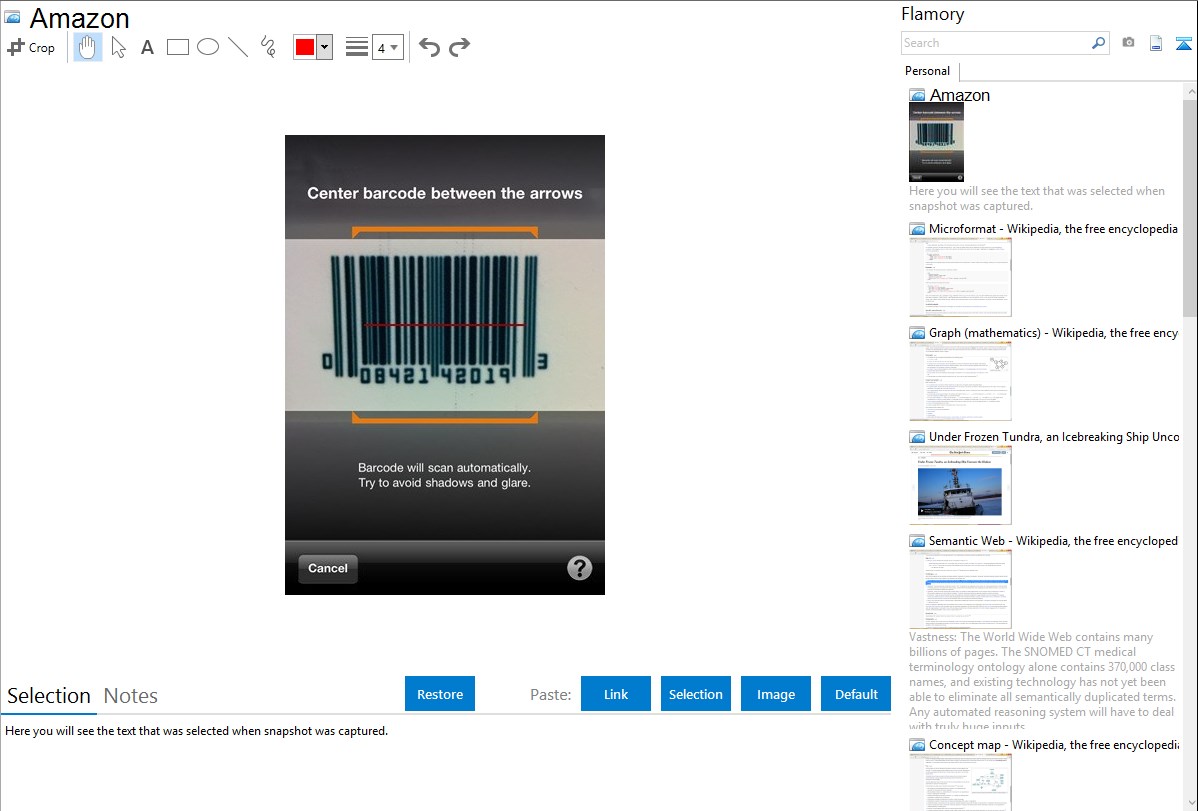Select the Crop tool

pyautogui.click(x=31, y=47)
